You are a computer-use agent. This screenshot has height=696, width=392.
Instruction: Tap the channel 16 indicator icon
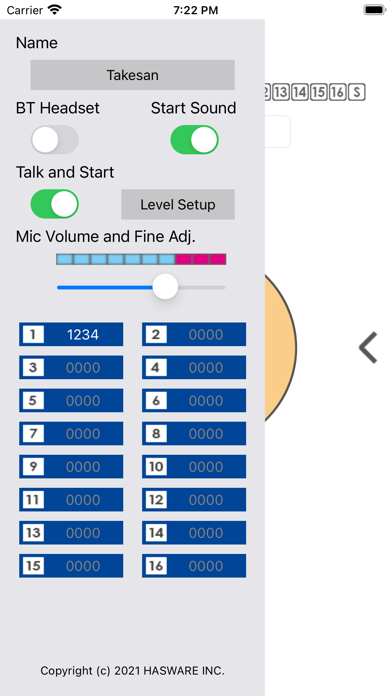[338, 92]
